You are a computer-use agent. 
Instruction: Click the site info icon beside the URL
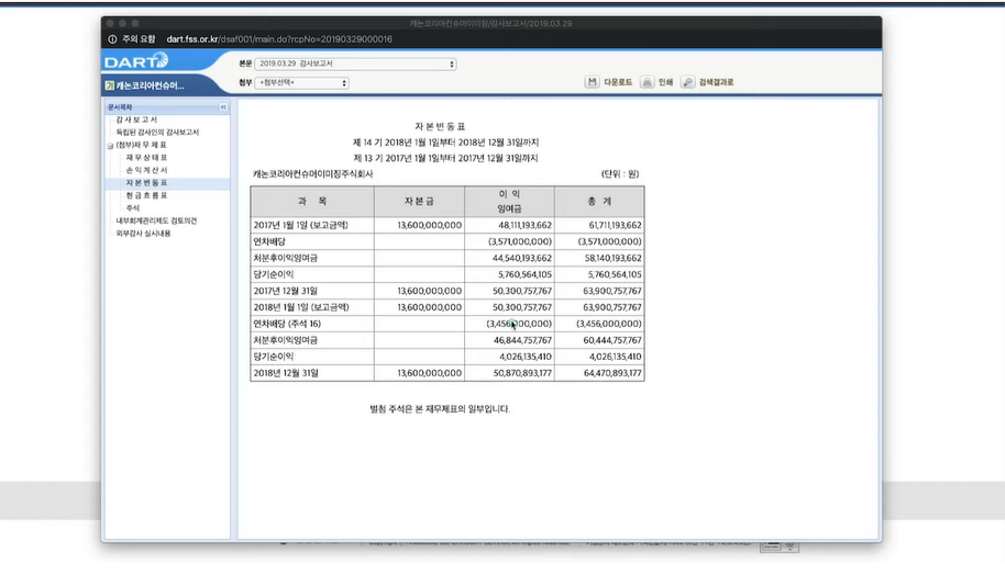tap(112, 39)
